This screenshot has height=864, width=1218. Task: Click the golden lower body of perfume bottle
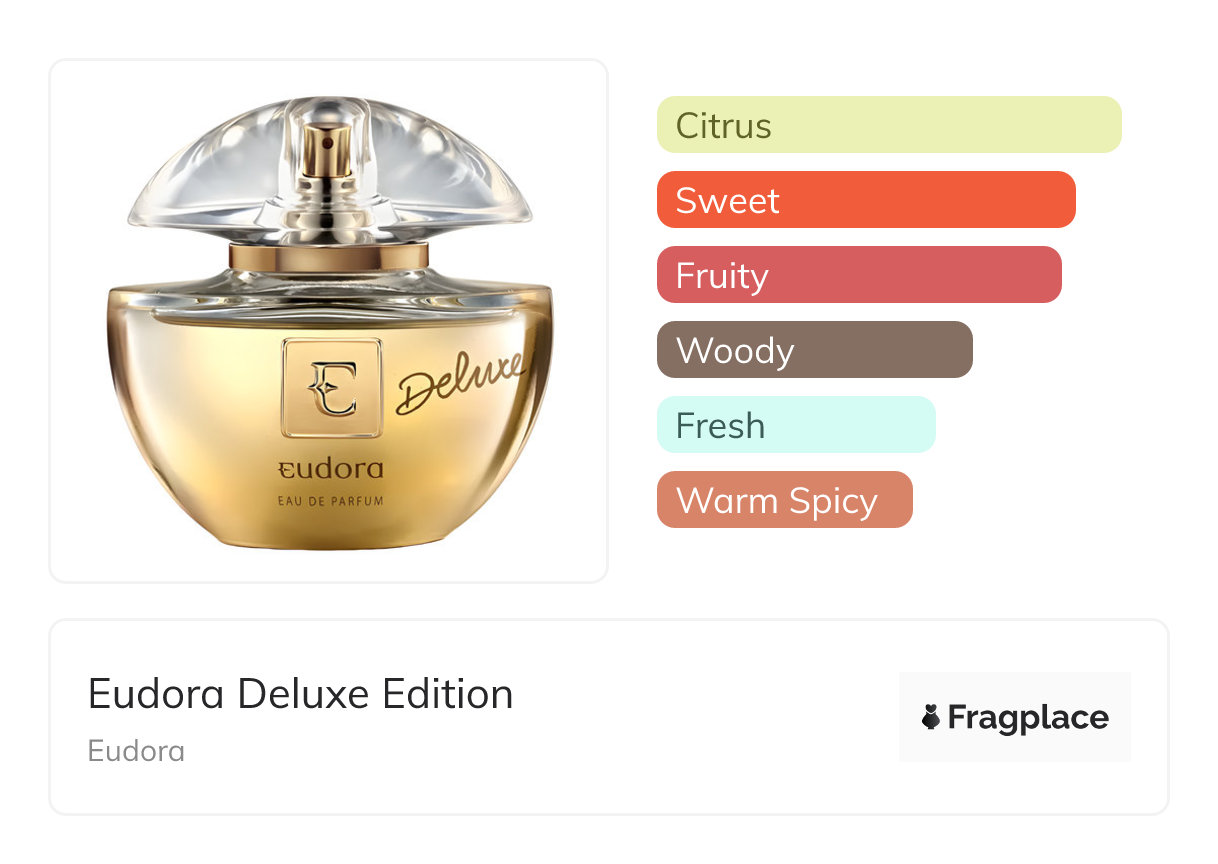coord(200,420)
